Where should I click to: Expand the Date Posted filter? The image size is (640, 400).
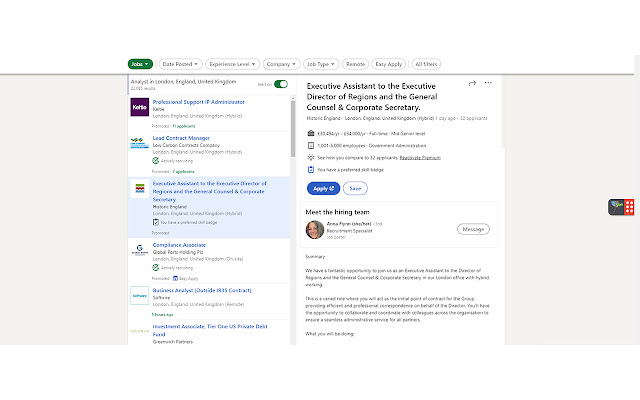pos(180,64)
